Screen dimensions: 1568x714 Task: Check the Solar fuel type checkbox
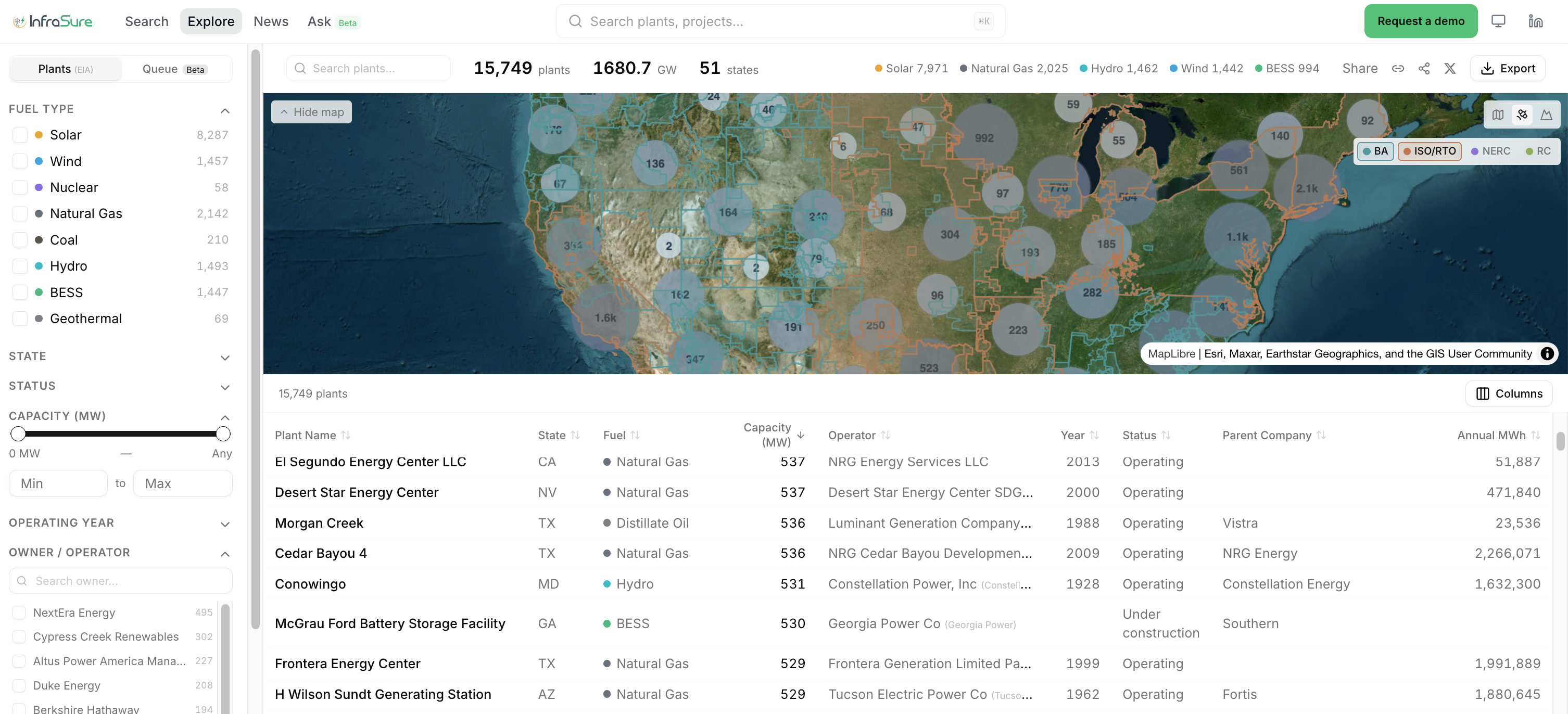point(20,135)
